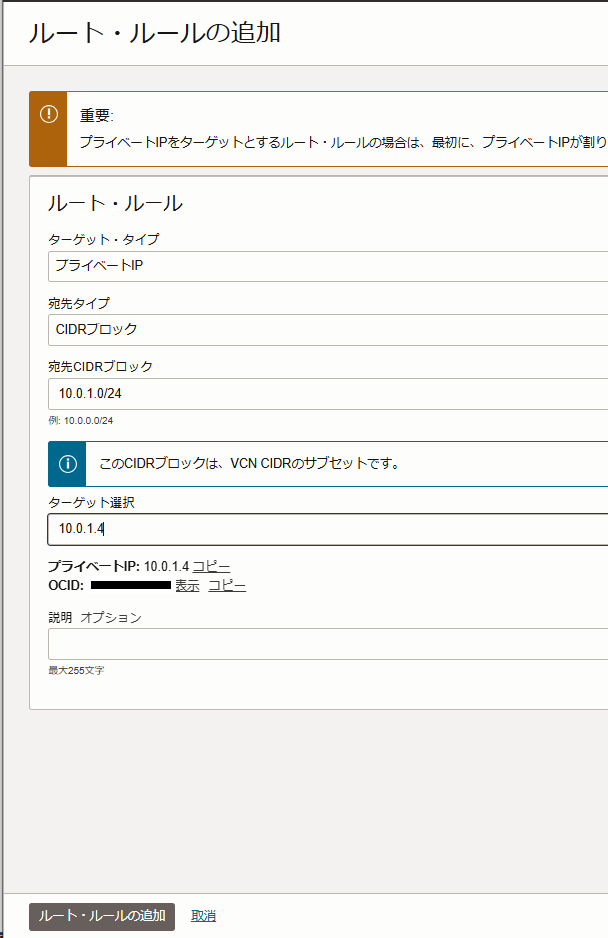Reveal the OCID using the 表示 link
The width and height of the screenshot is (608, 938).
189,585
